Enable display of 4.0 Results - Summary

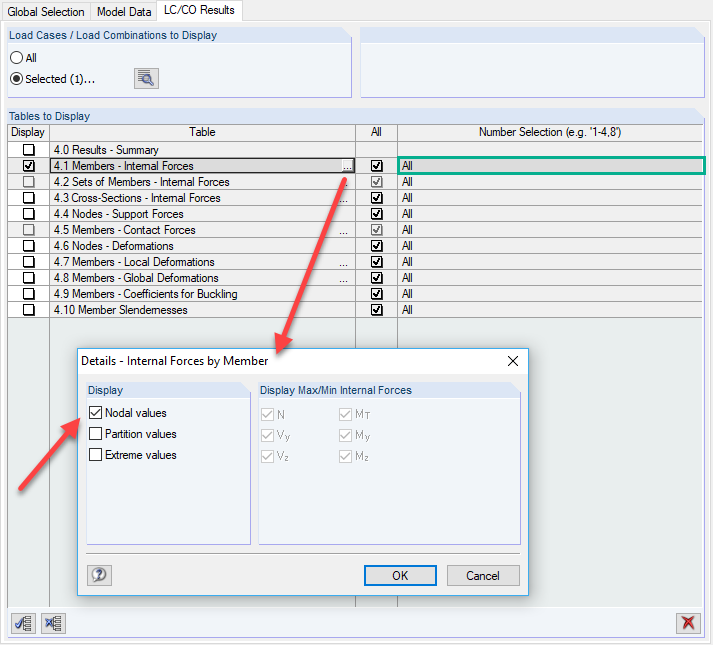(x=29, y=150)
